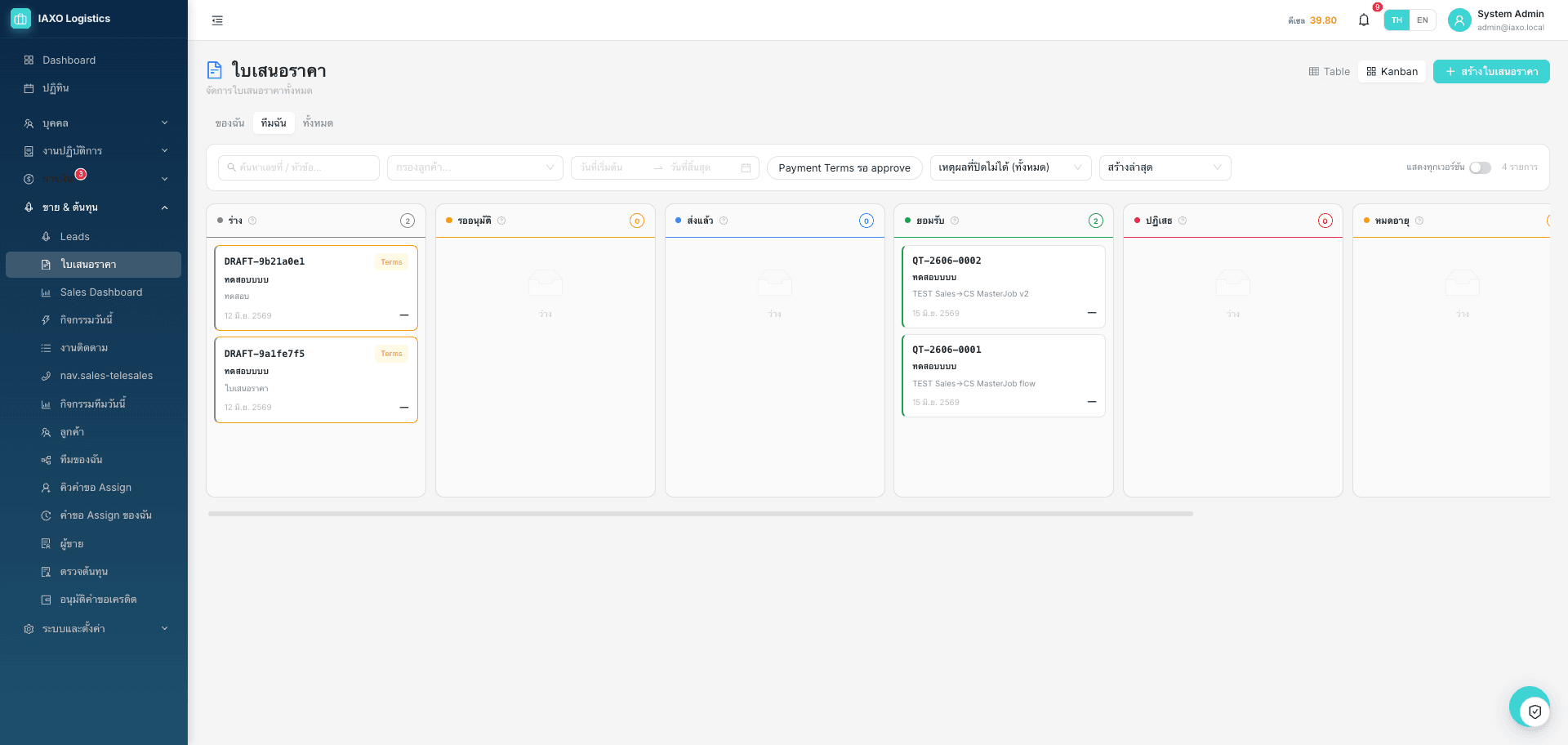The height and width of the screenshot is (745, 1568).
Task: Expand ระบบและตั้งค่า sidebar group
Action: pyautogui.click(x=94, y=629)
